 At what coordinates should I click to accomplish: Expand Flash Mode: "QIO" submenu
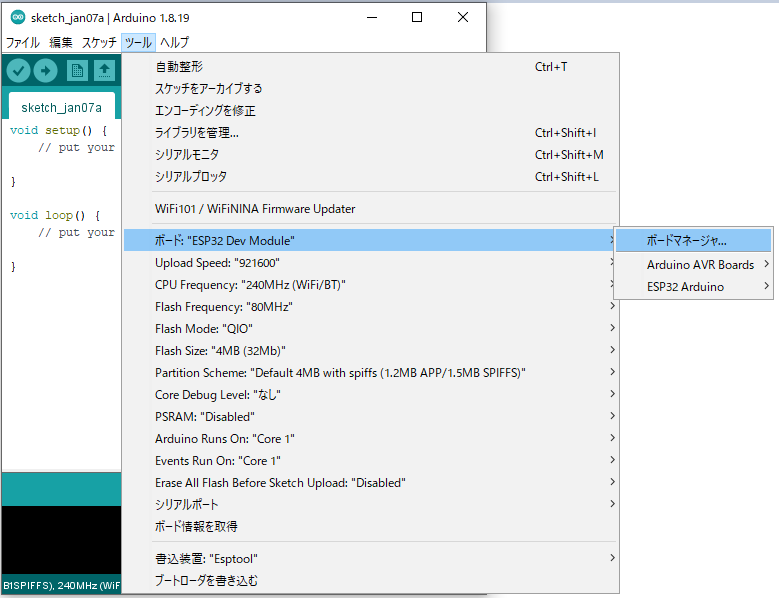click(371, 328)
